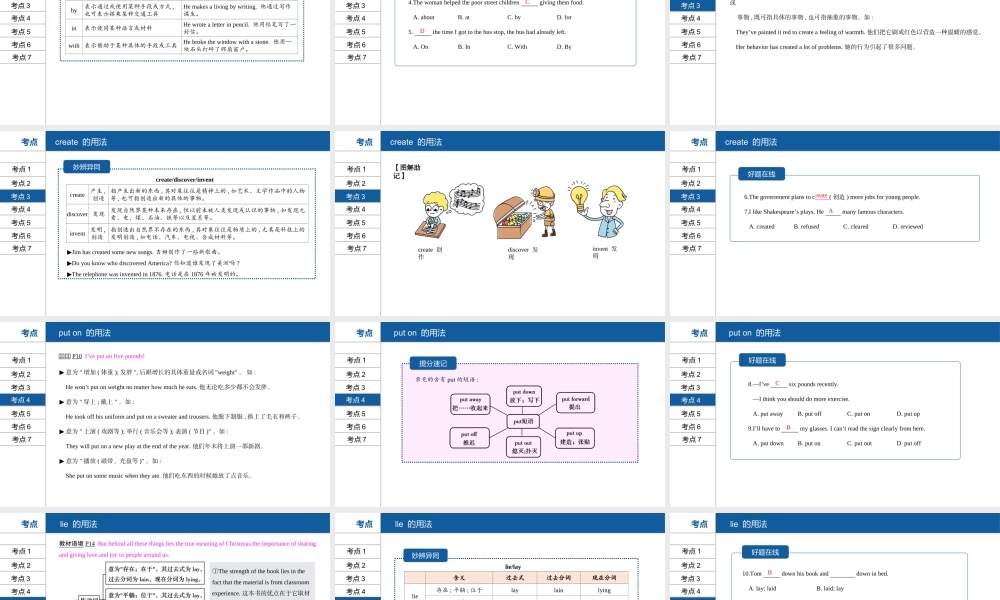Click the 过去分词 header in the lie/lay table
Image resolution: width=1000 pixels, height=600 pixels.
pos(558,578)
